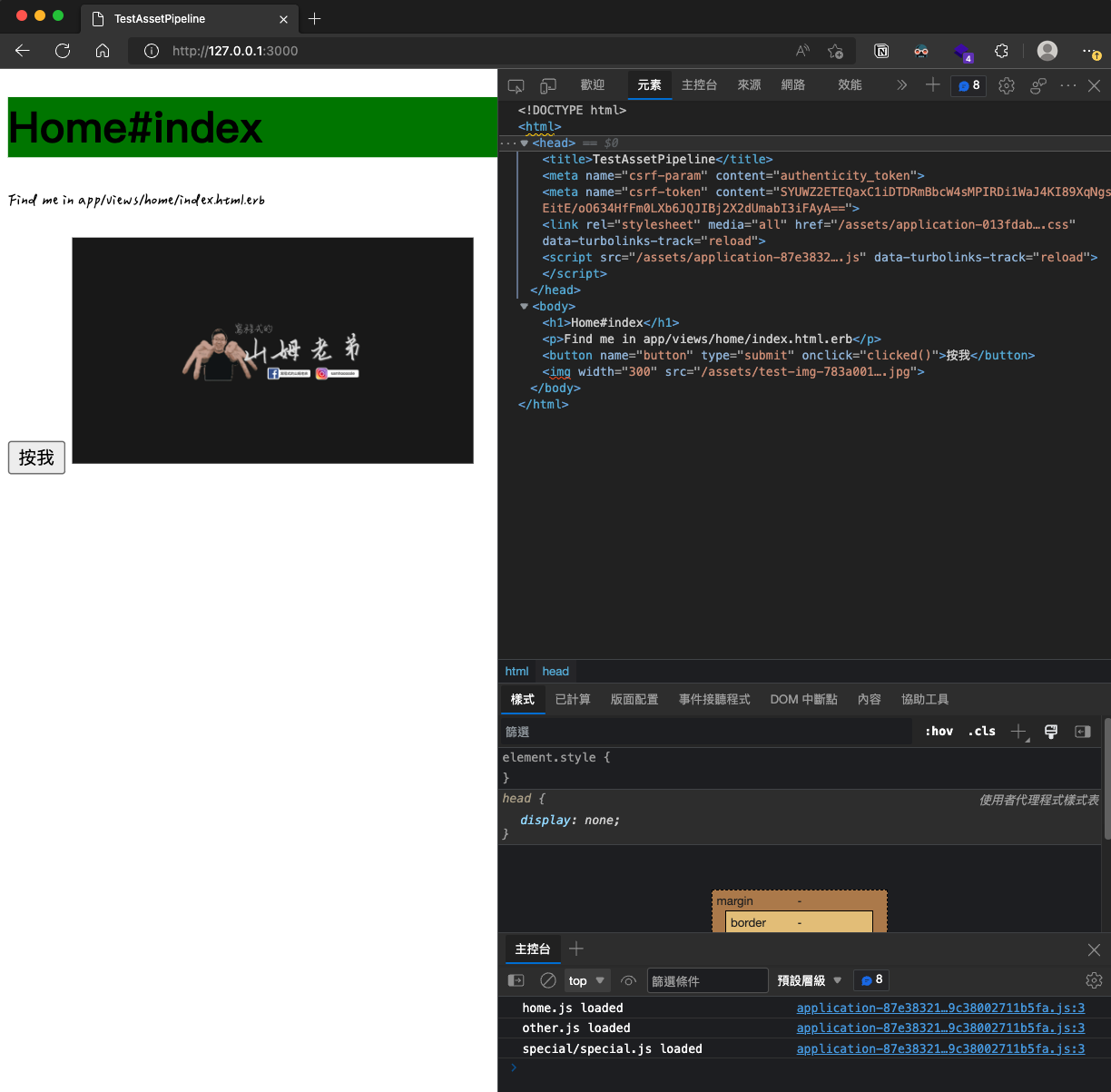The image size is (1111, 1092).
Task: Switch to the 歡迎 tab
Action: pyautogui.click(x=593, y=84)
